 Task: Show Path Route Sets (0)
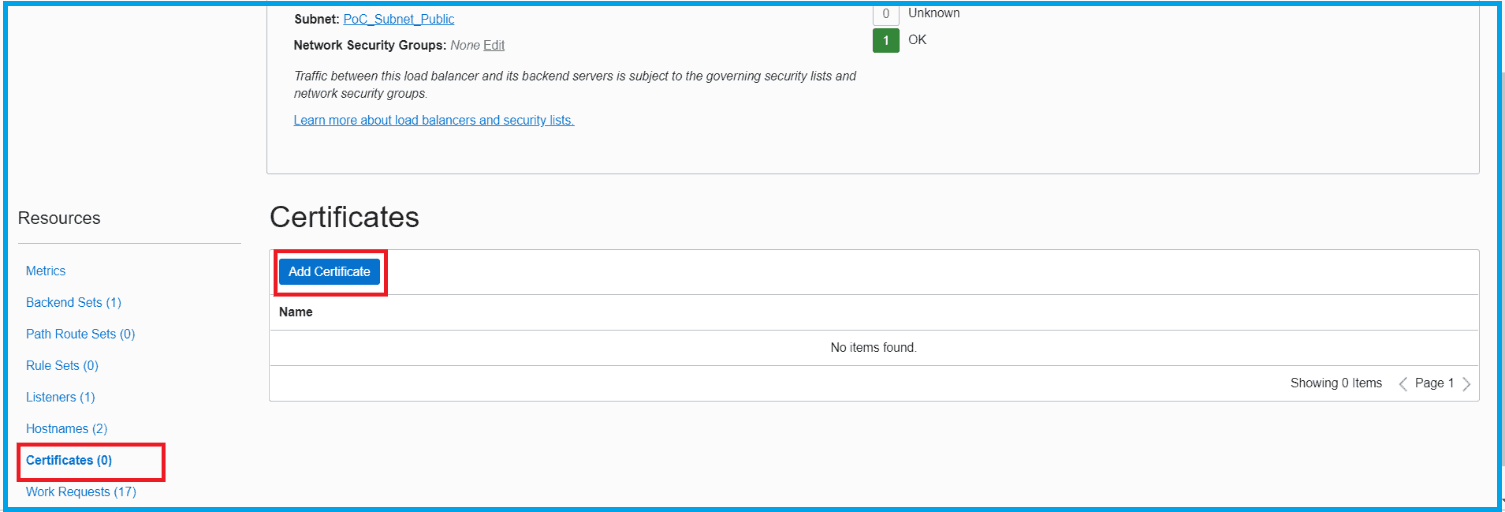tap(80, 334)
